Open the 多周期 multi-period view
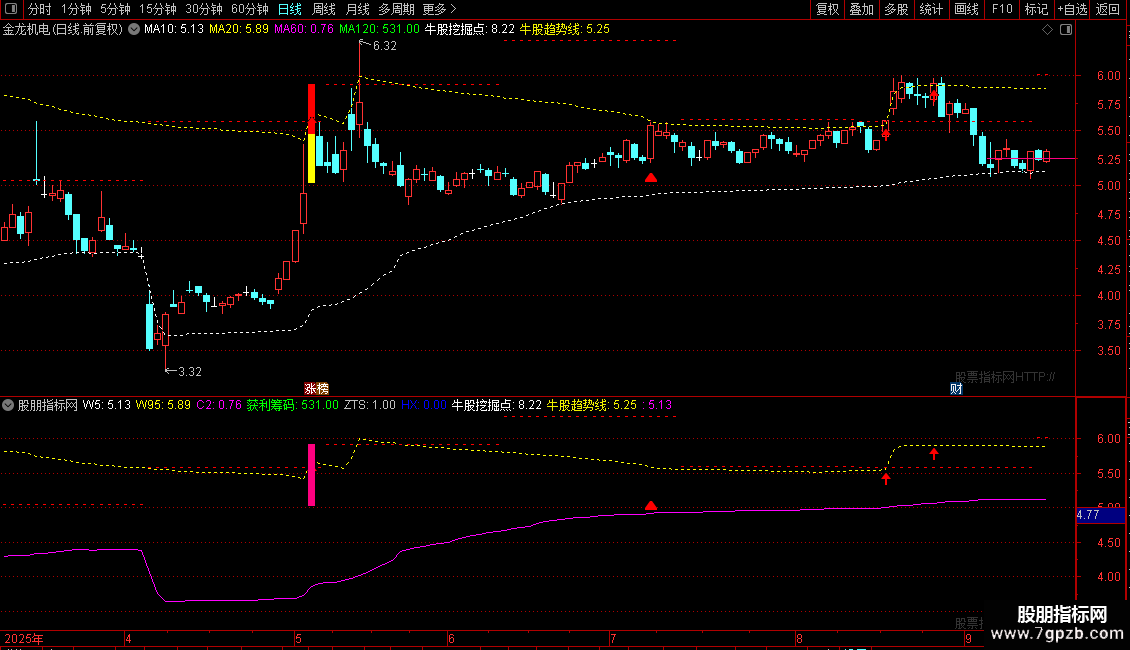This screenshot has height=650, width=1130. click(396, 9)
